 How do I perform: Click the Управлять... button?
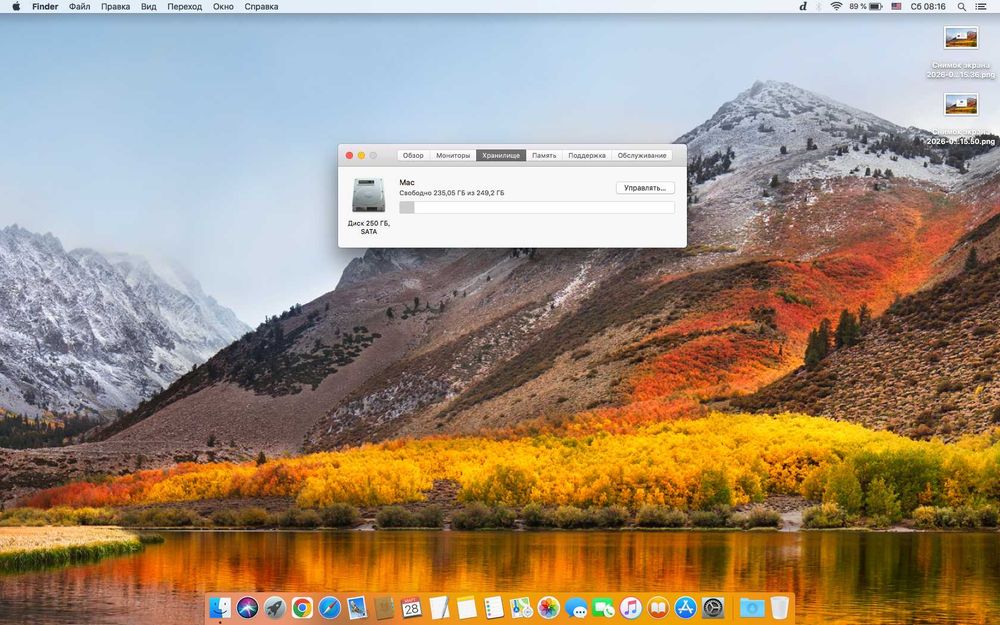[x=645, y=188]
